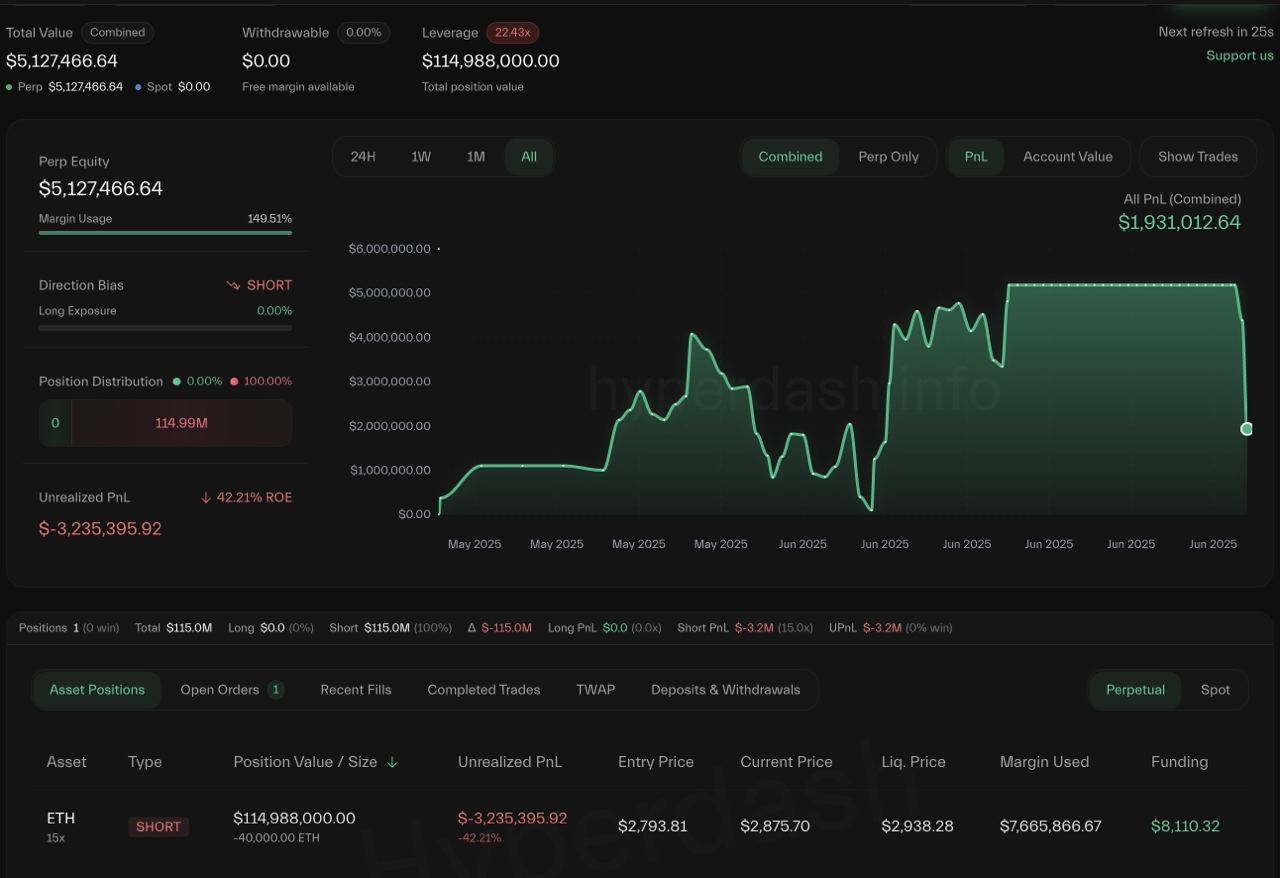This screenshot has height=878, width=1280.
Task: Click margin used $7,665,866.67
Action: click(x=1050, y=826)
